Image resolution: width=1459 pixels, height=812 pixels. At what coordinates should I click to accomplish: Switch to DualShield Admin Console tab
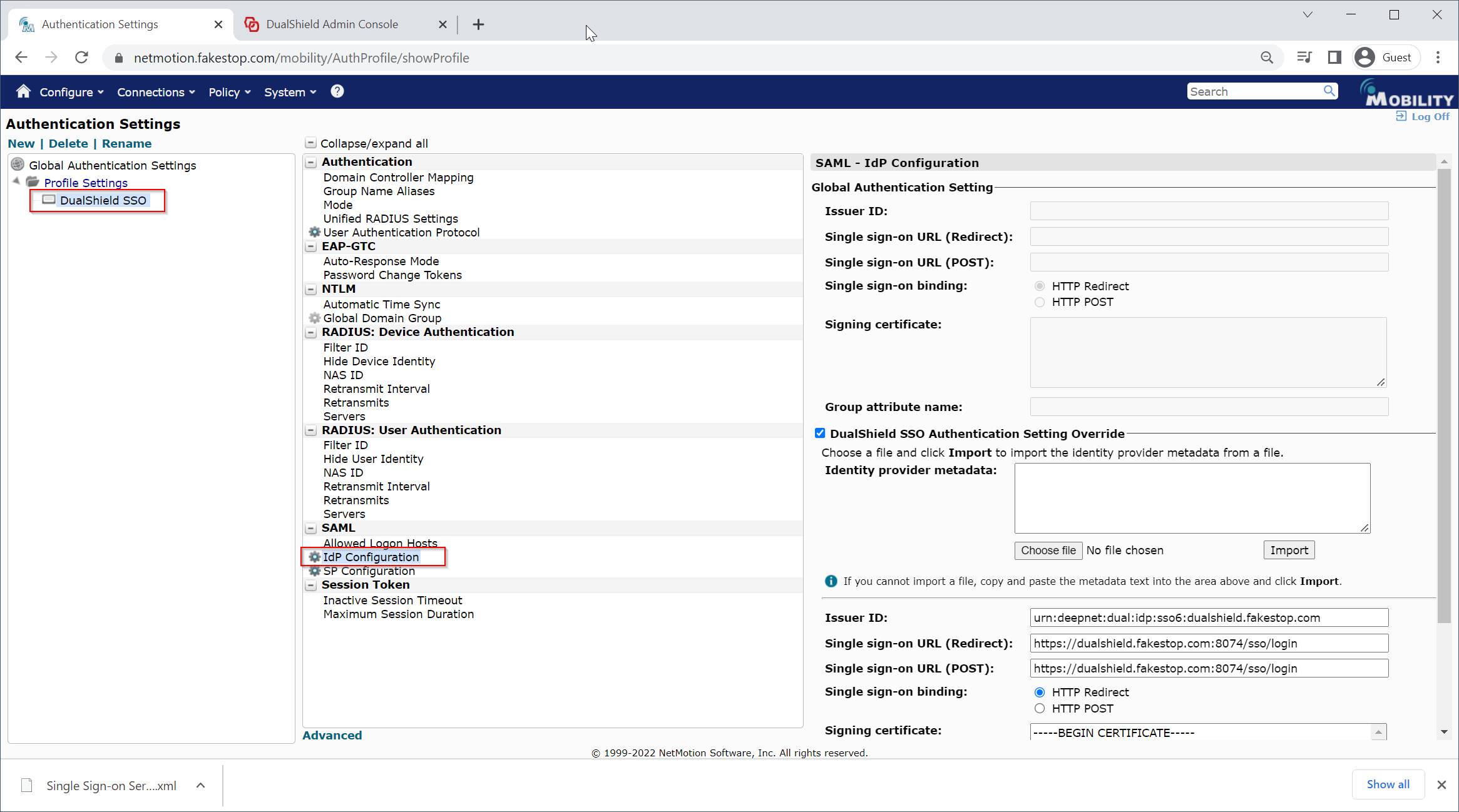click(332, 24)
